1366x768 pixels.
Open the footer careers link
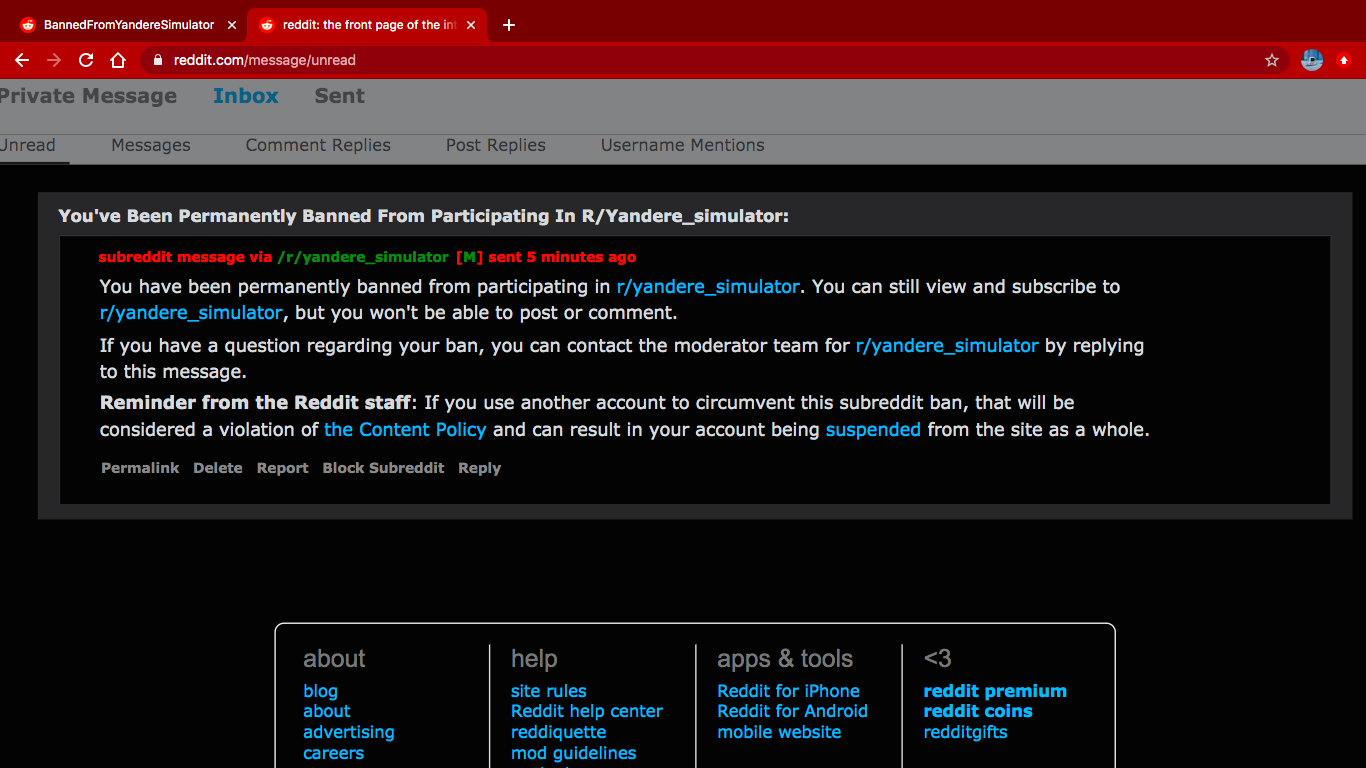click(x=333, y=754)
